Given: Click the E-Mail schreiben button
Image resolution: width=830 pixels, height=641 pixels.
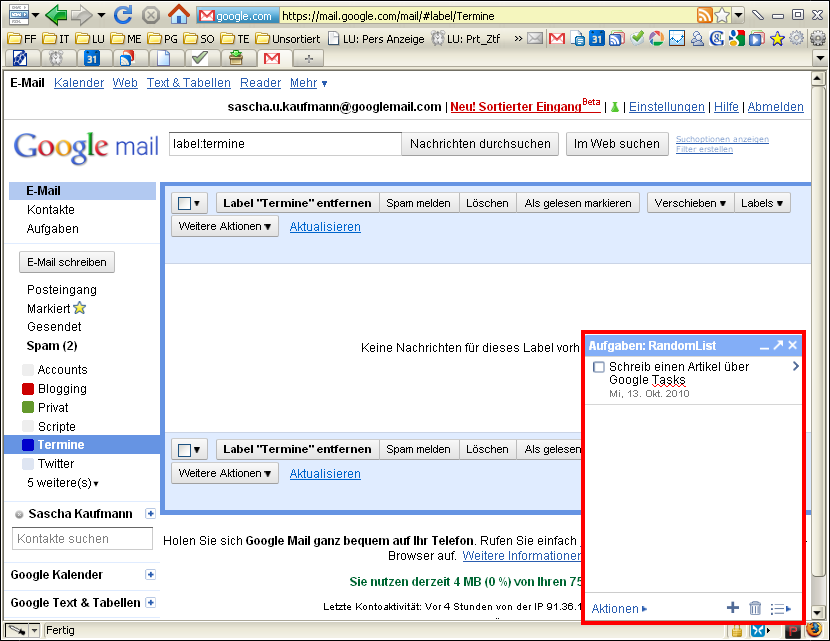Looking at the screenshot, I should point(67,262).
